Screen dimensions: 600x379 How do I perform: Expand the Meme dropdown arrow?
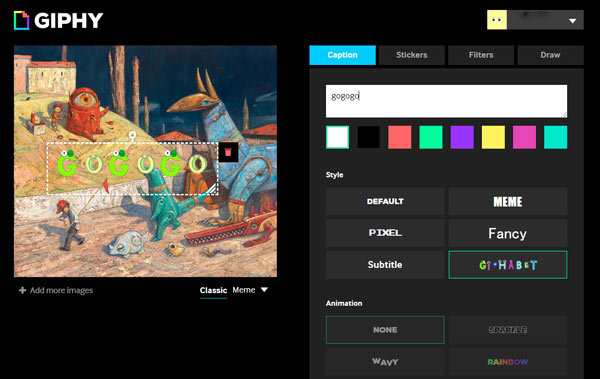coord(264,290)
